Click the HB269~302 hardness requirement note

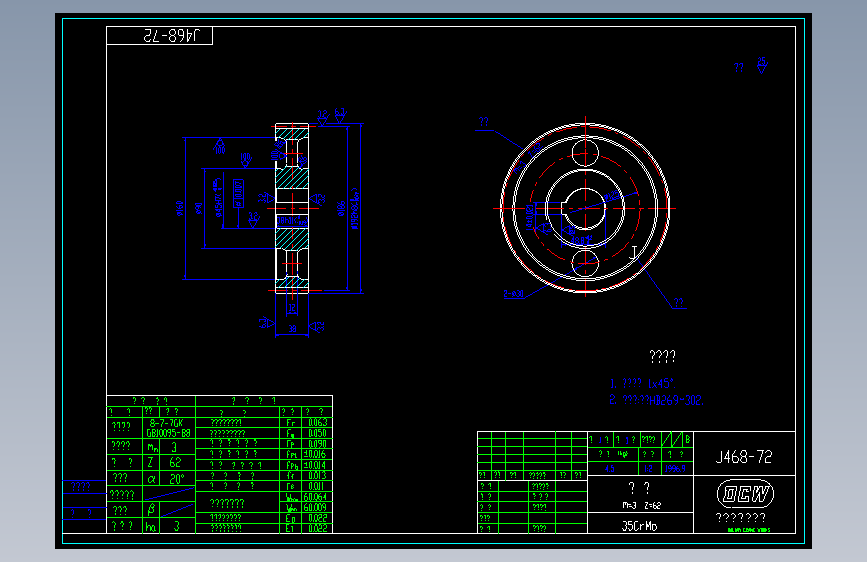(657, 400)
